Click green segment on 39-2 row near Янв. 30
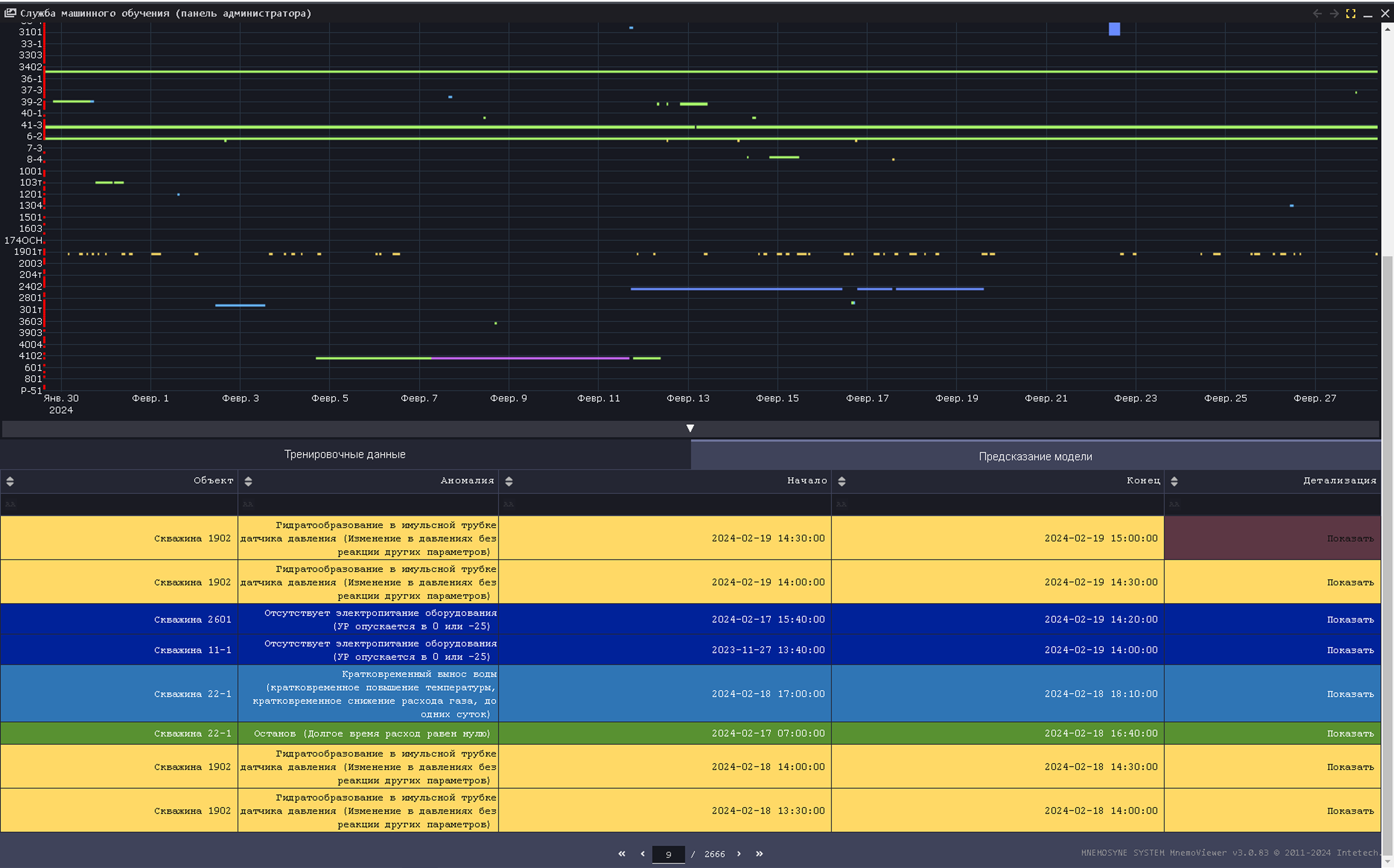This screenshot has width=1394, height=868. [73, 102]
